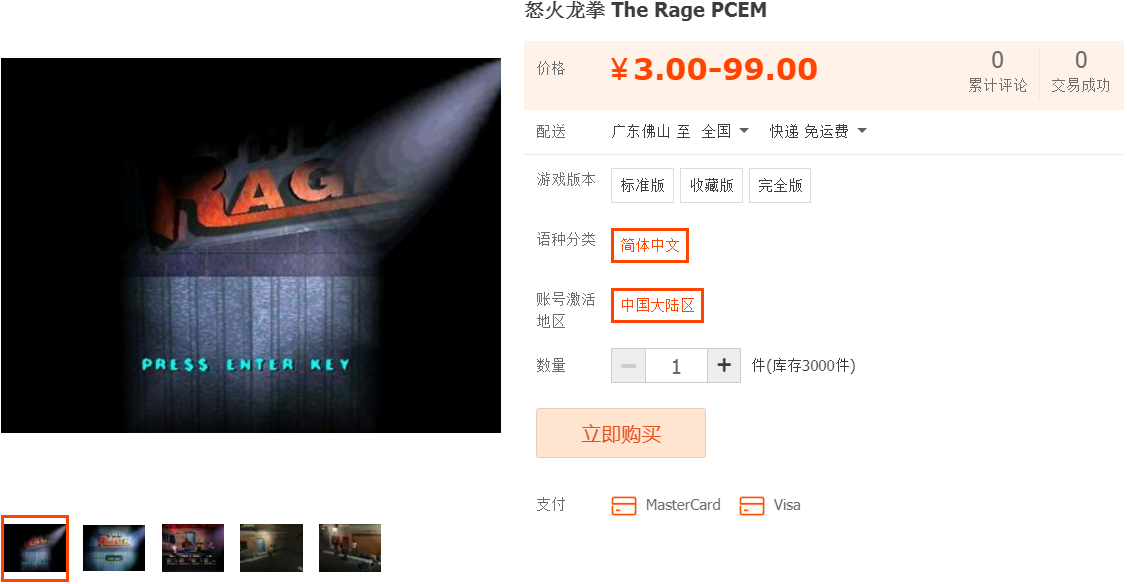The width and height of the screenshot is (1127, 584).
Task: Select the 收藏版 game version option
Action: coord(712,185)
